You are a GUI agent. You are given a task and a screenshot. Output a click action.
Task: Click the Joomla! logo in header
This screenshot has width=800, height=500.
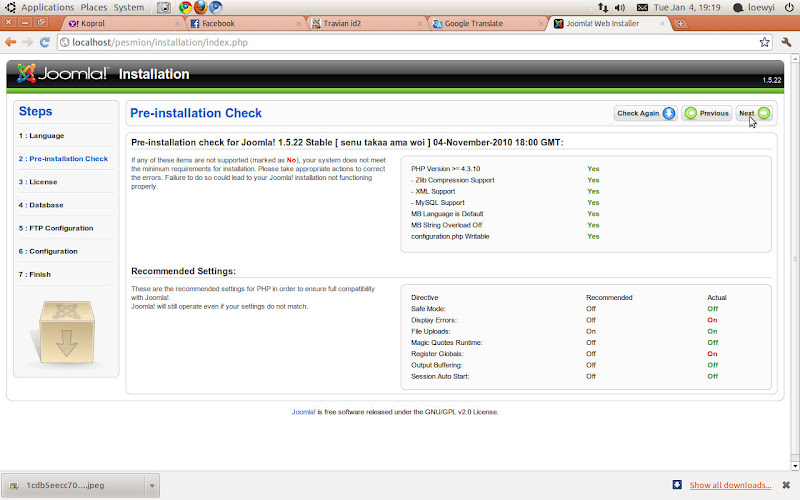pyautogui.click(x=62, y=73)
